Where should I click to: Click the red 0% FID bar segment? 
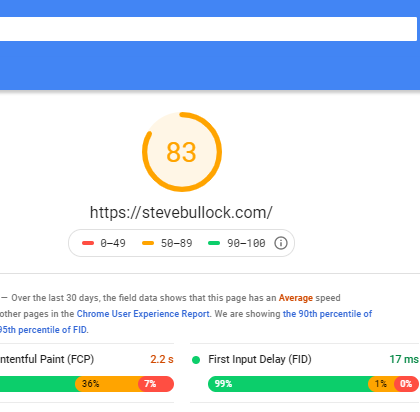coord(406,384)
